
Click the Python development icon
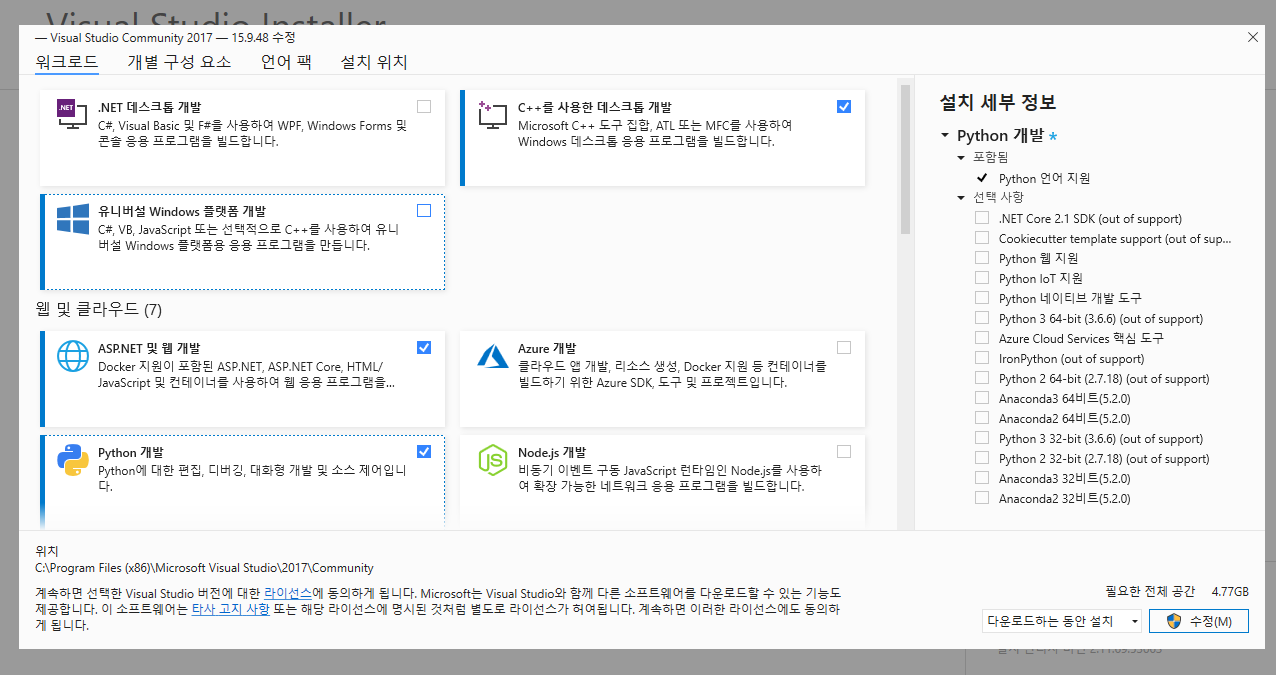pyautogui.click(x=73, y=460)
